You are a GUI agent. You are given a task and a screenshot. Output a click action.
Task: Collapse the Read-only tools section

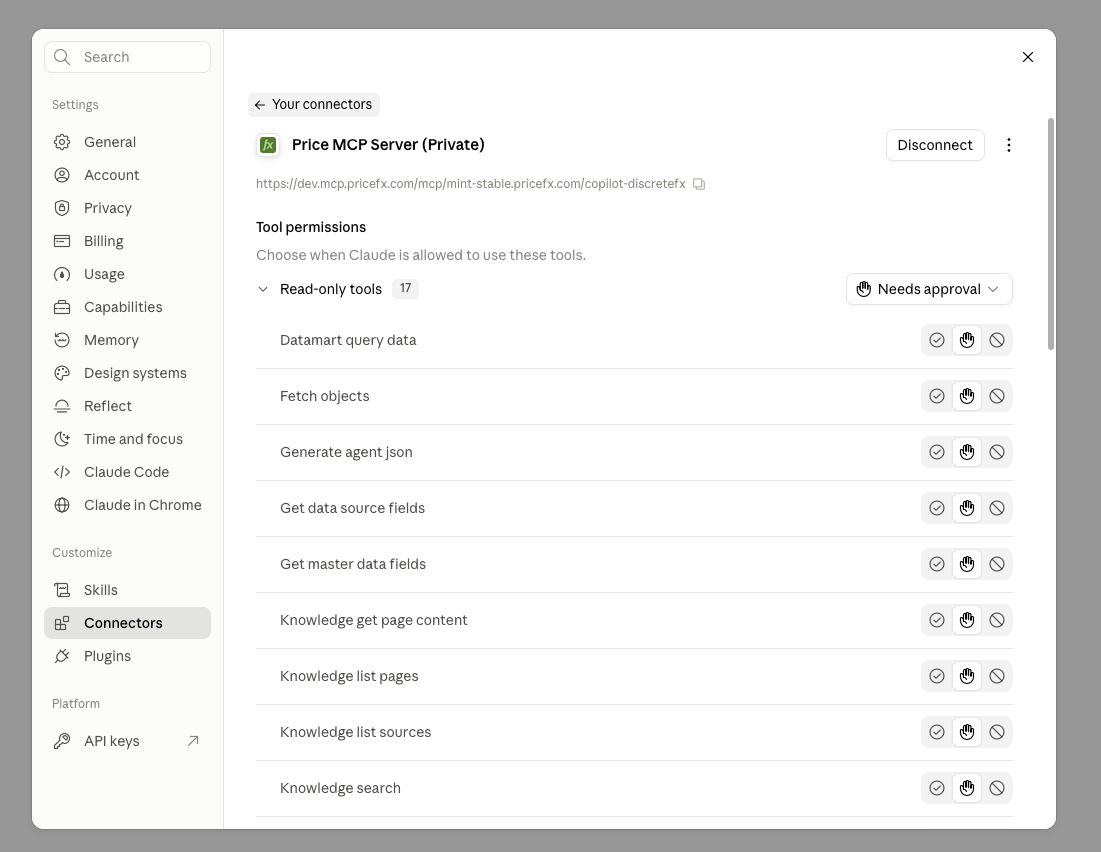coord(263,289)
